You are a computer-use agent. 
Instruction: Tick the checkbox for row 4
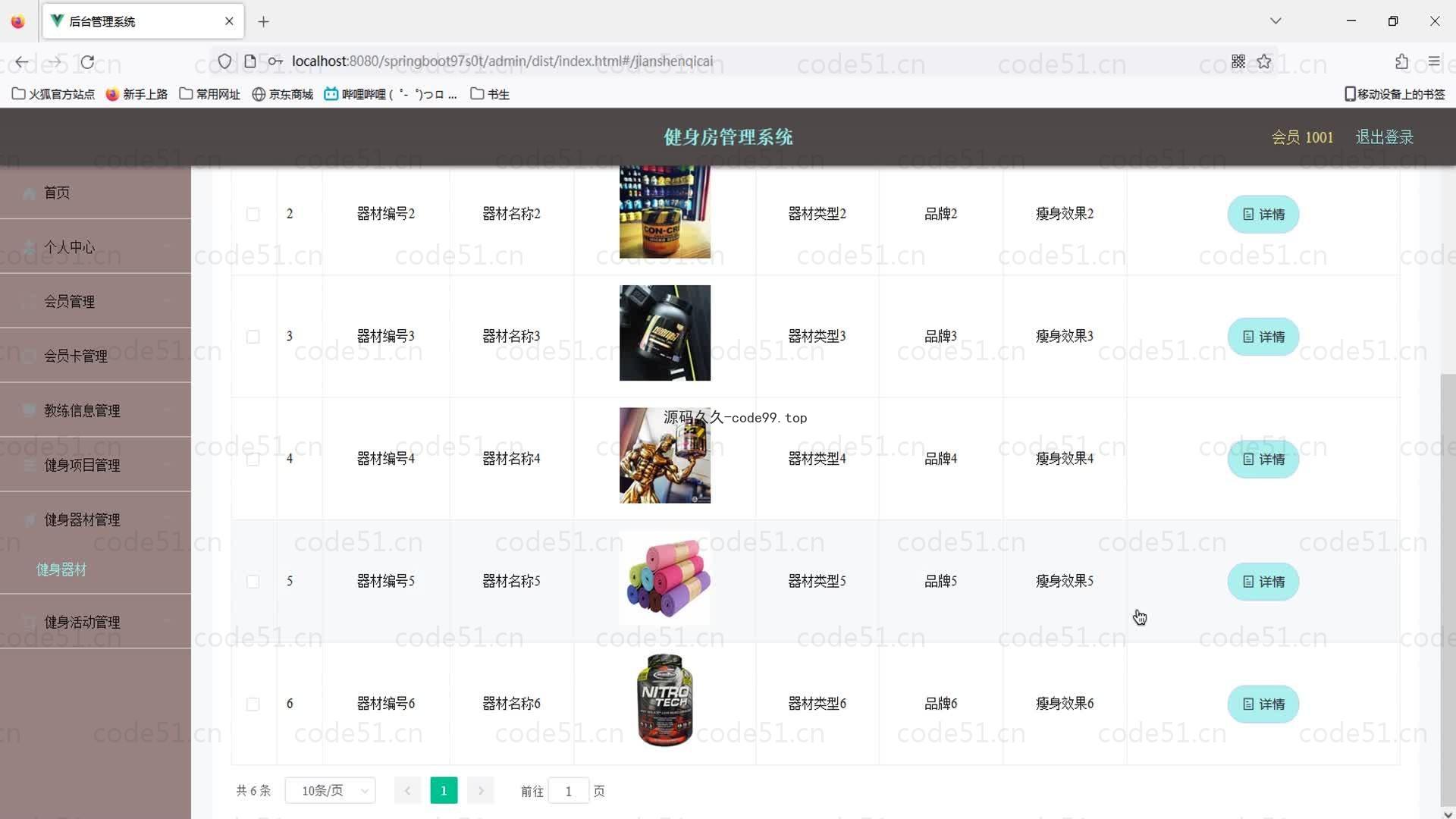coord(253,460)
